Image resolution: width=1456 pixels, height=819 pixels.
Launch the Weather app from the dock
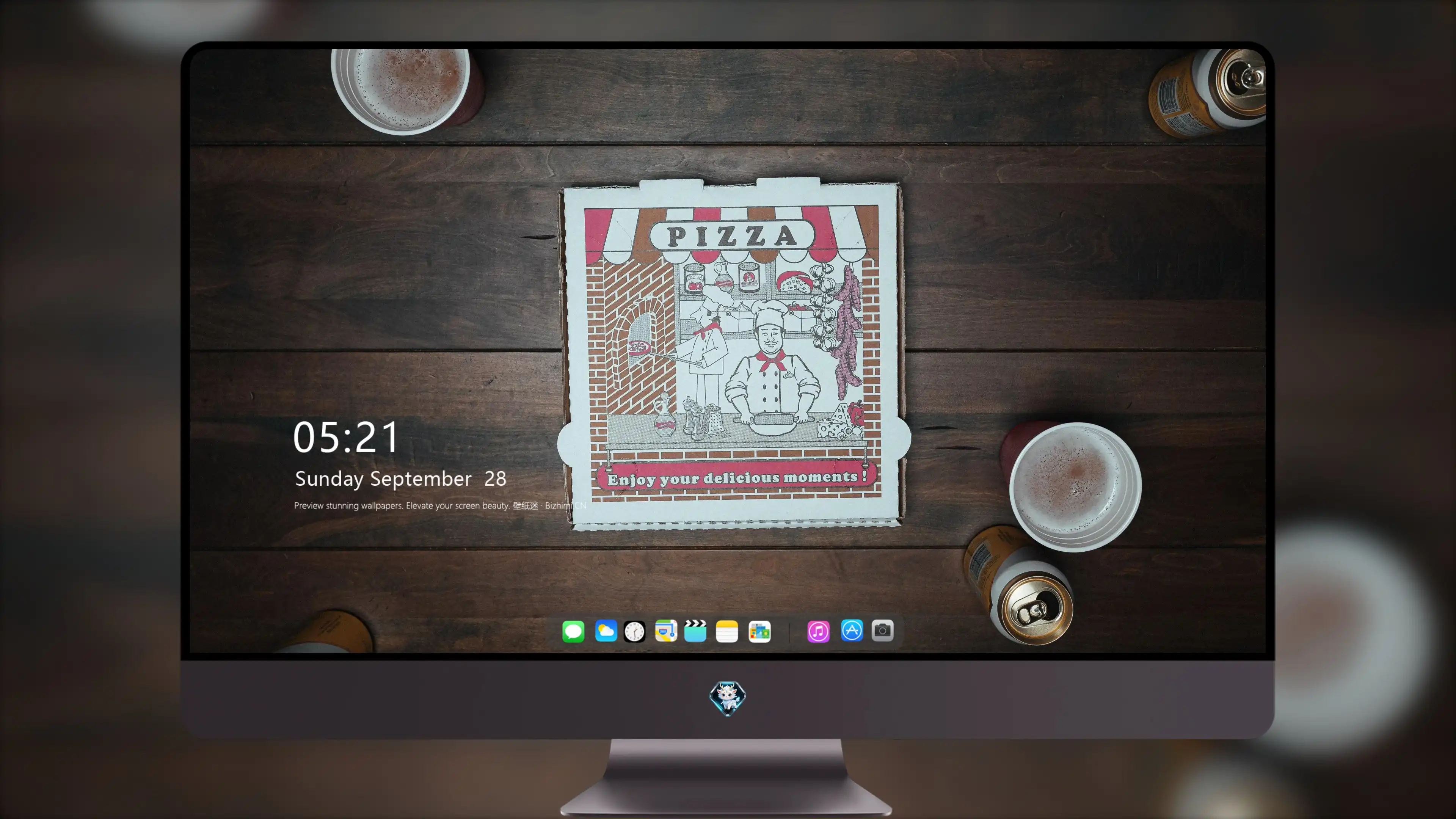(x=606, y=631)
